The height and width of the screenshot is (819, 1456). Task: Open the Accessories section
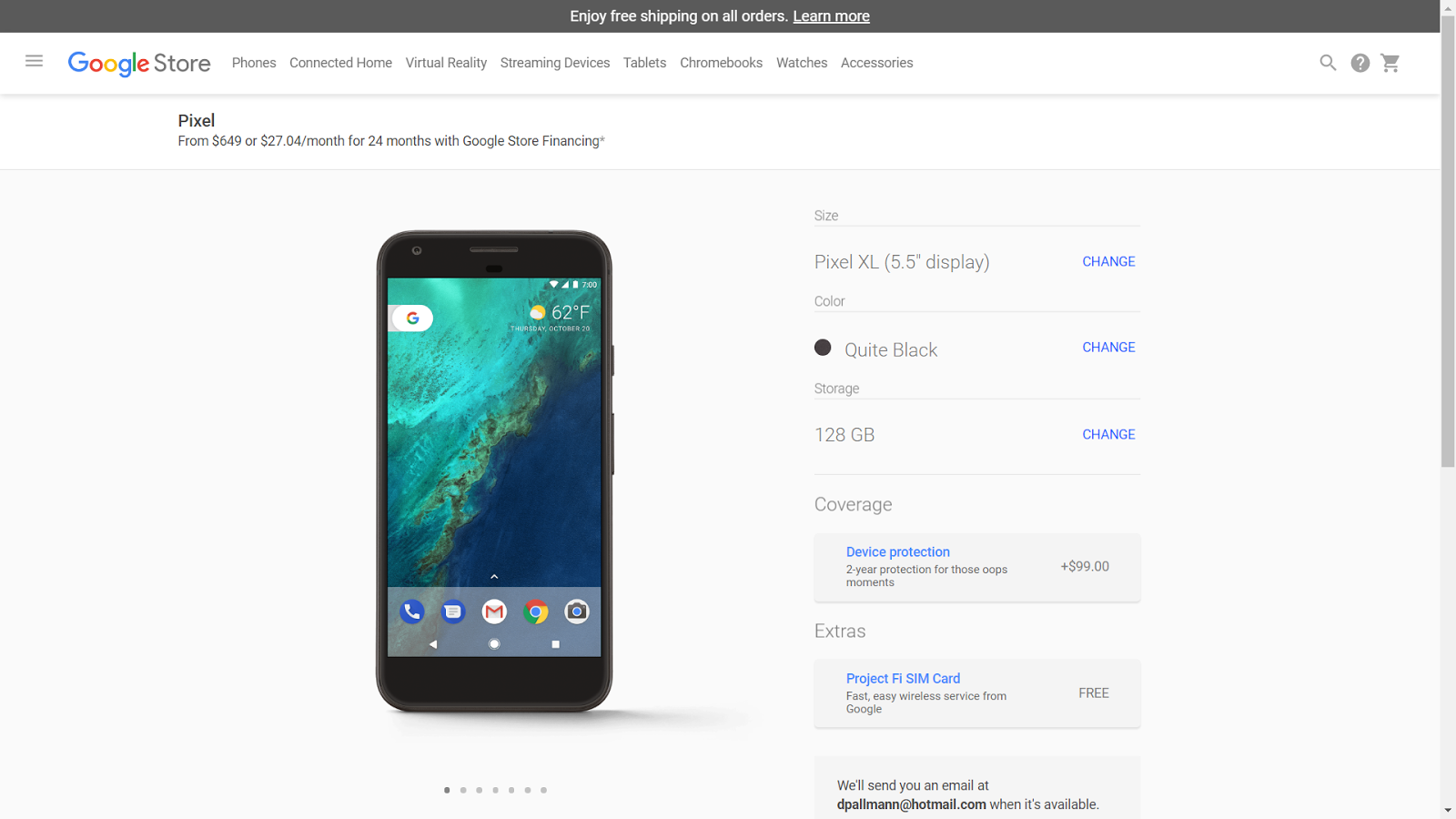coord(876,63)
